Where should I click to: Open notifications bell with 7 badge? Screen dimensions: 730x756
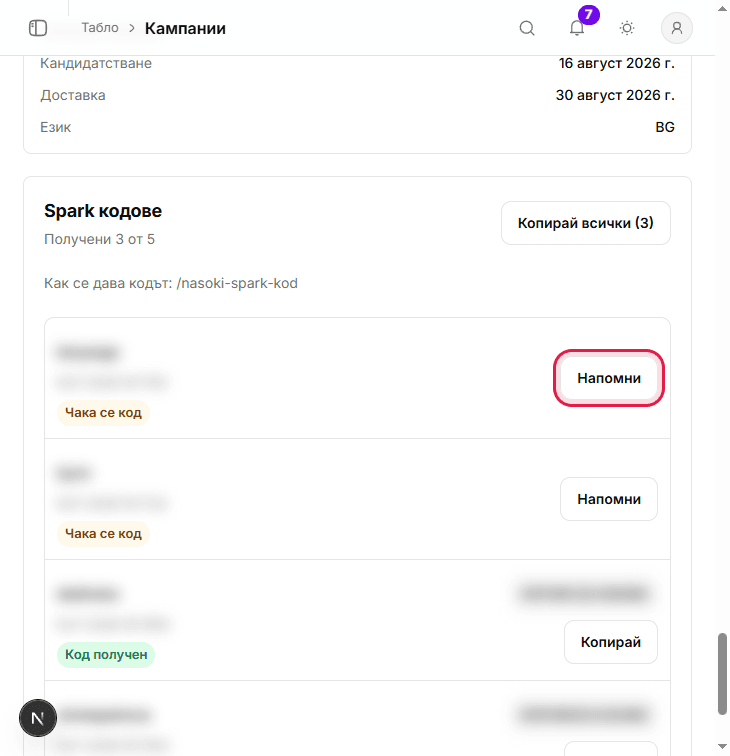577,28
